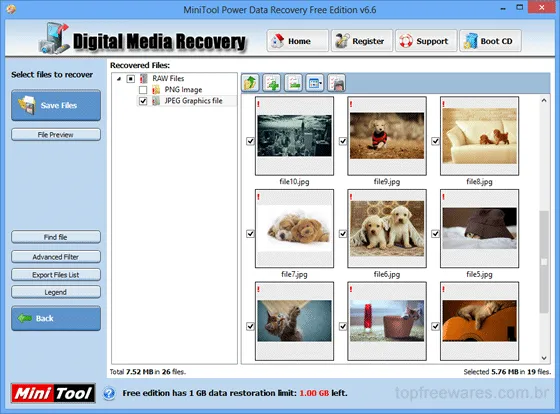Click the 'Total 7.52 MB in 26 files' status text

click(148, 372)
